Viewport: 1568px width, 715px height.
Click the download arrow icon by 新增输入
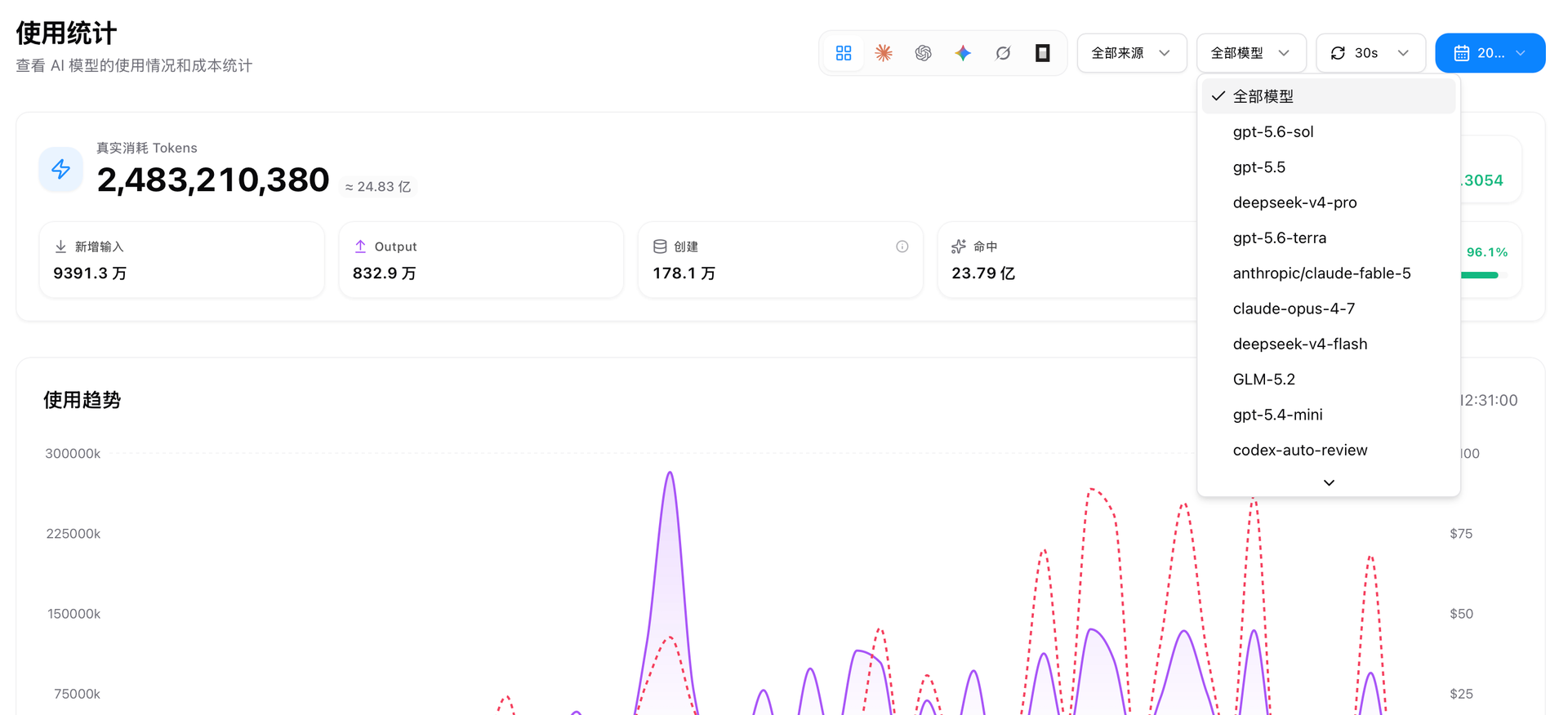click(60, 246)
